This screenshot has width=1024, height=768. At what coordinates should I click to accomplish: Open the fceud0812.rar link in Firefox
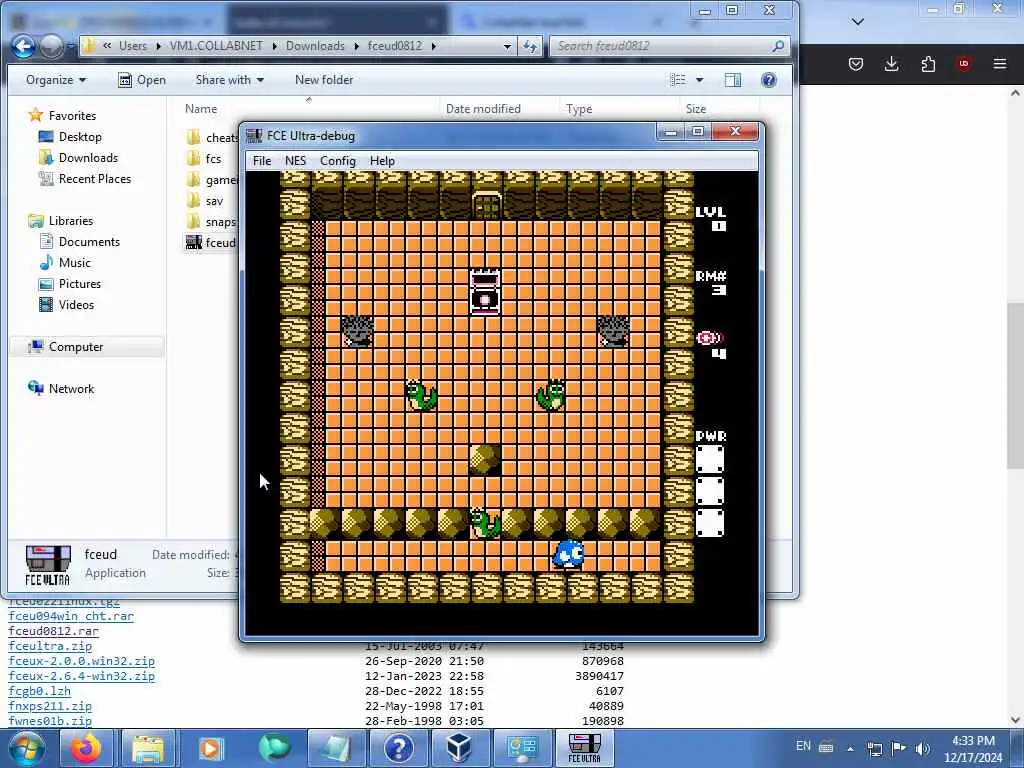click(x=54, y=632)
